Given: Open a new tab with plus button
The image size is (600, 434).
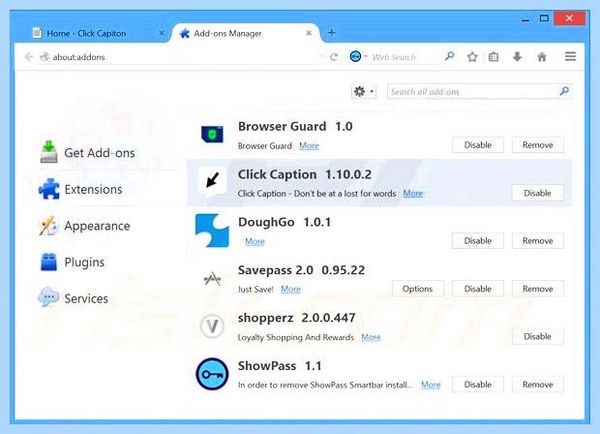Looking at the screenshot, I should (x=331, y=33).
